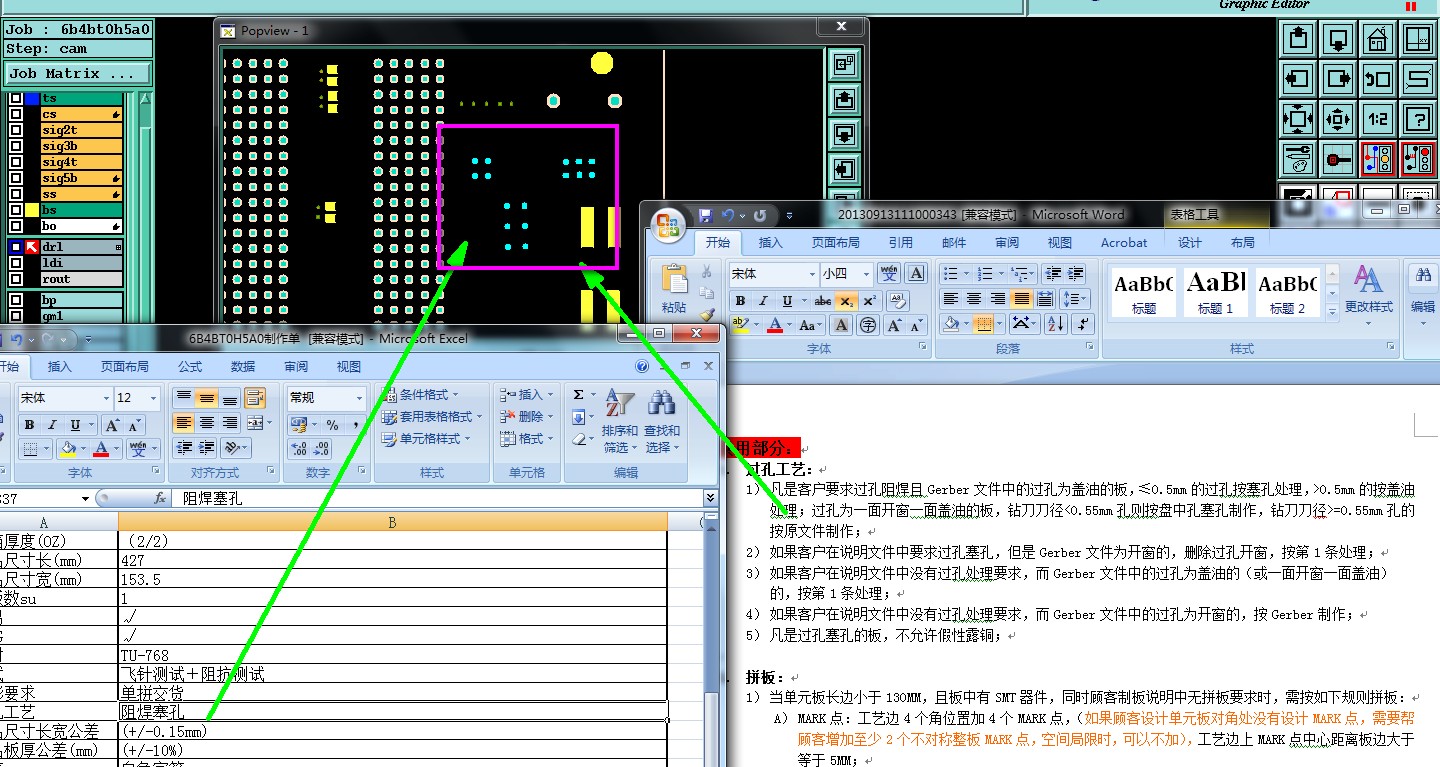Select the bo layer row
The width and height of the screenshot is (1440, 767).
pyautogui.click(x=81, y=226)
